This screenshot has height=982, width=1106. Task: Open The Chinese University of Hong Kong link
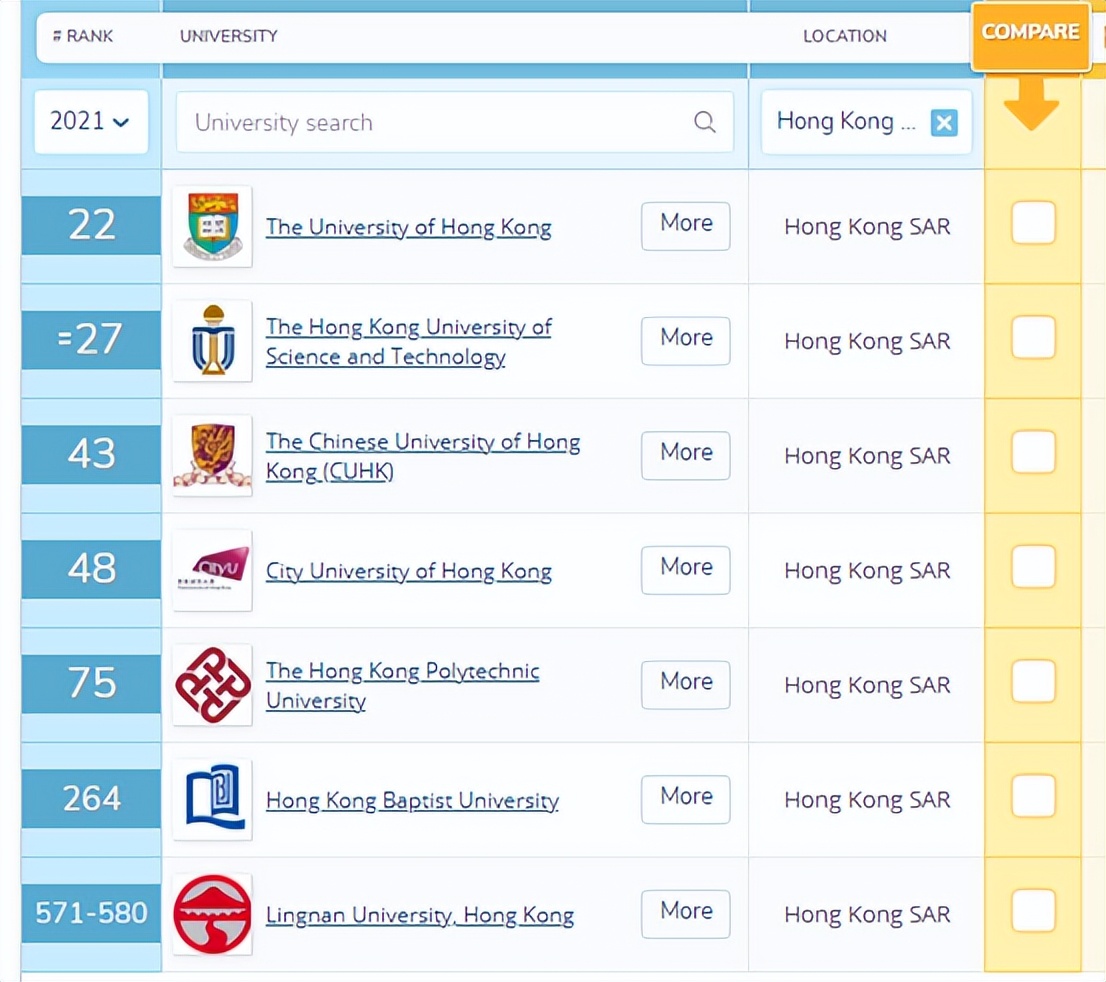[x=422, y=456]
